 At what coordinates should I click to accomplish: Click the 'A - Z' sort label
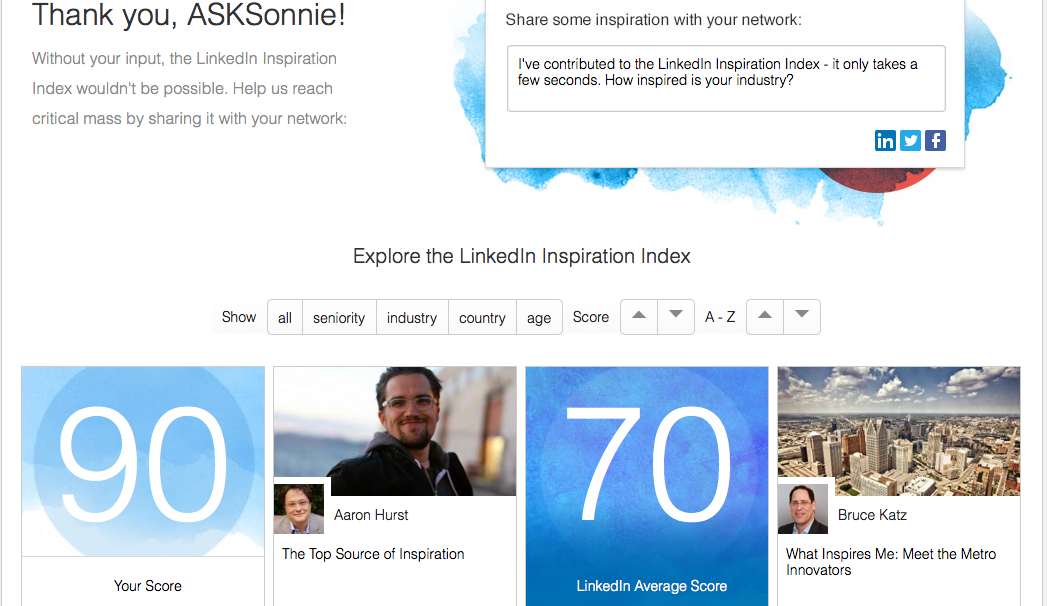[x=720, y=317]
